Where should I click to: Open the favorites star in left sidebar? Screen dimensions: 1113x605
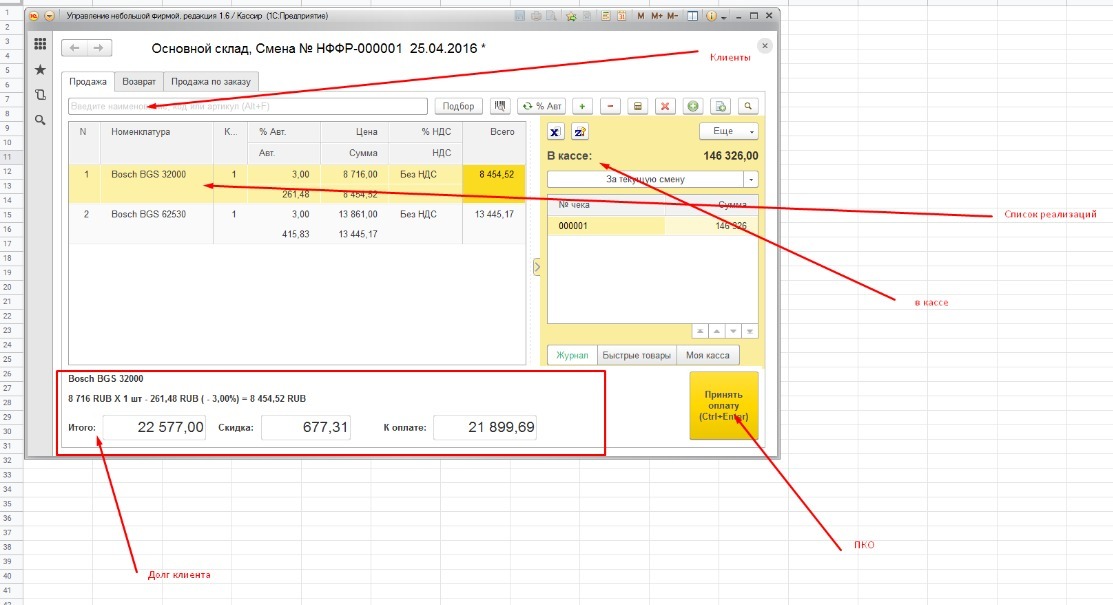(40, 69)
